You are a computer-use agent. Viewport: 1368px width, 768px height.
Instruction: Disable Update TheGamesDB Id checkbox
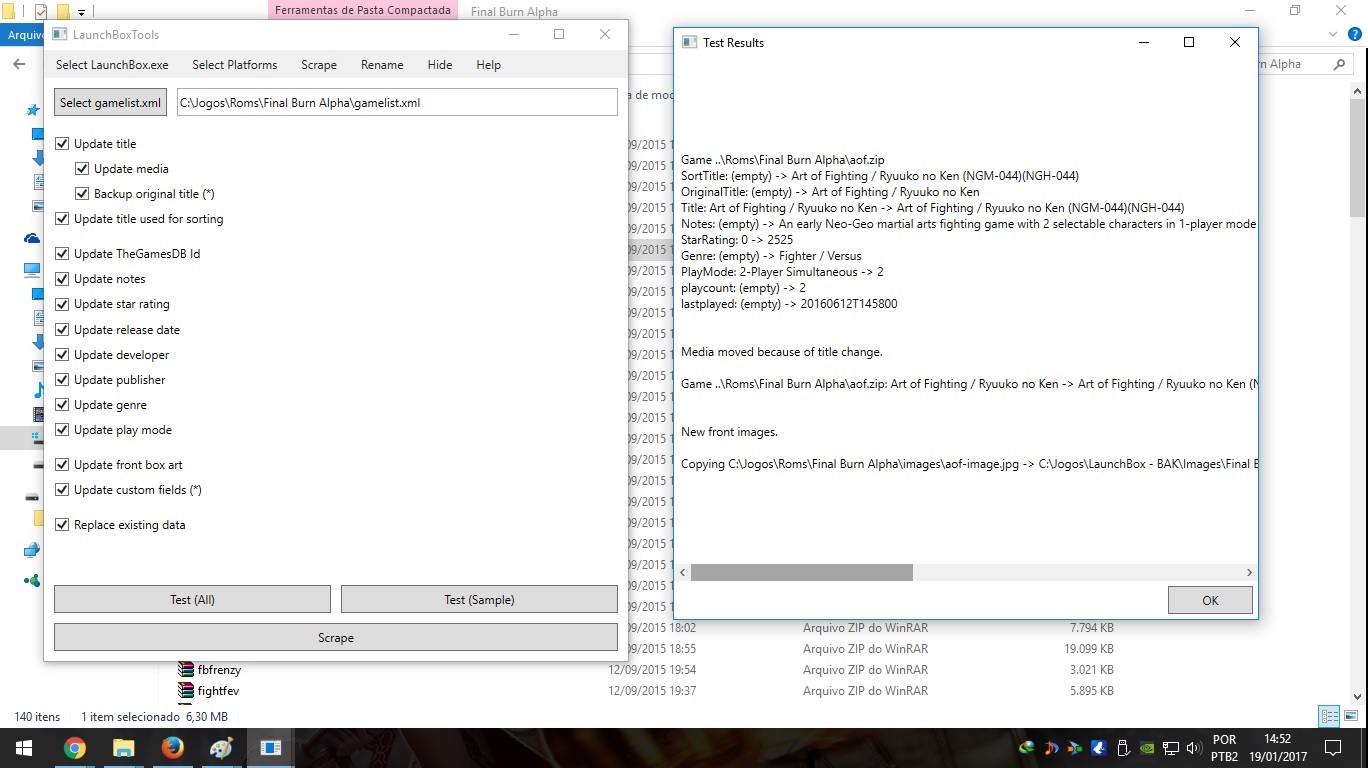click(63, 254)
